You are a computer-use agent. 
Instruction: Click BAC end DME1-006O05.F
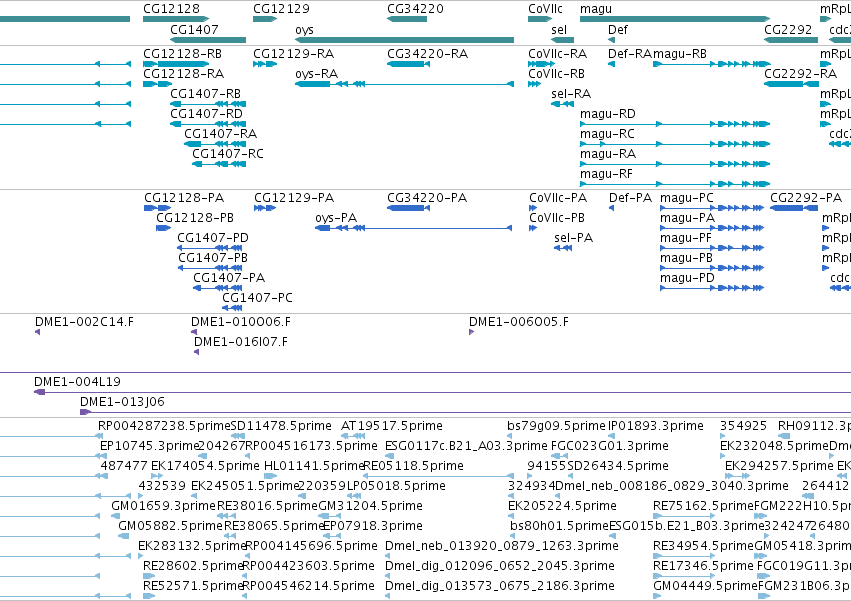pos(519,322)
